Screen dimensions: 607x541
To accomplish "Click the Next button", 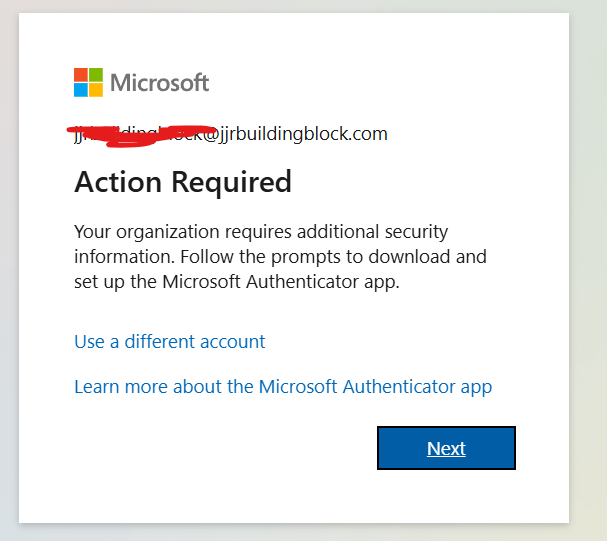I will (446, 448).
